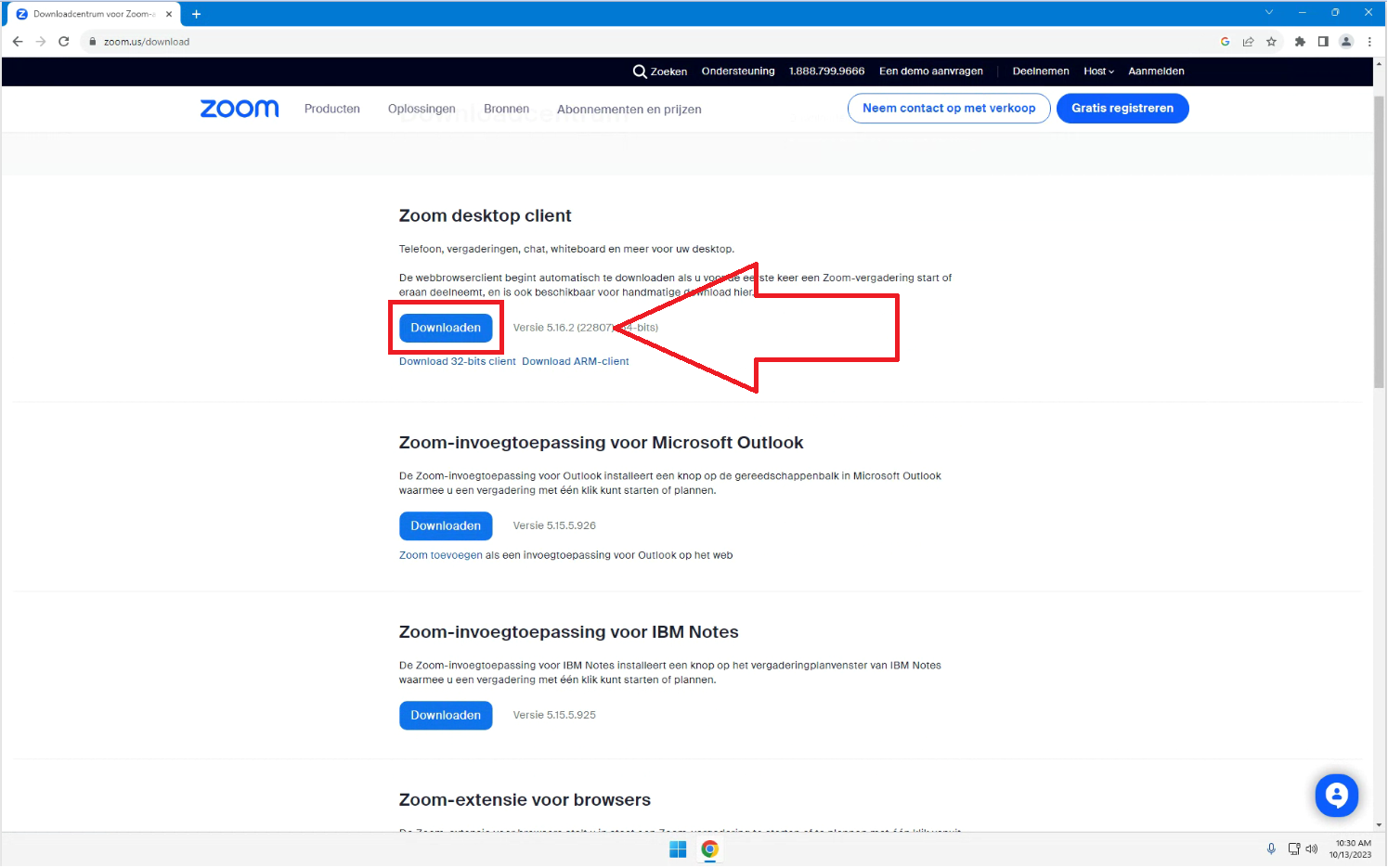
Task: Click the Zoom logo in the header
Action: [x=240, y=109]
